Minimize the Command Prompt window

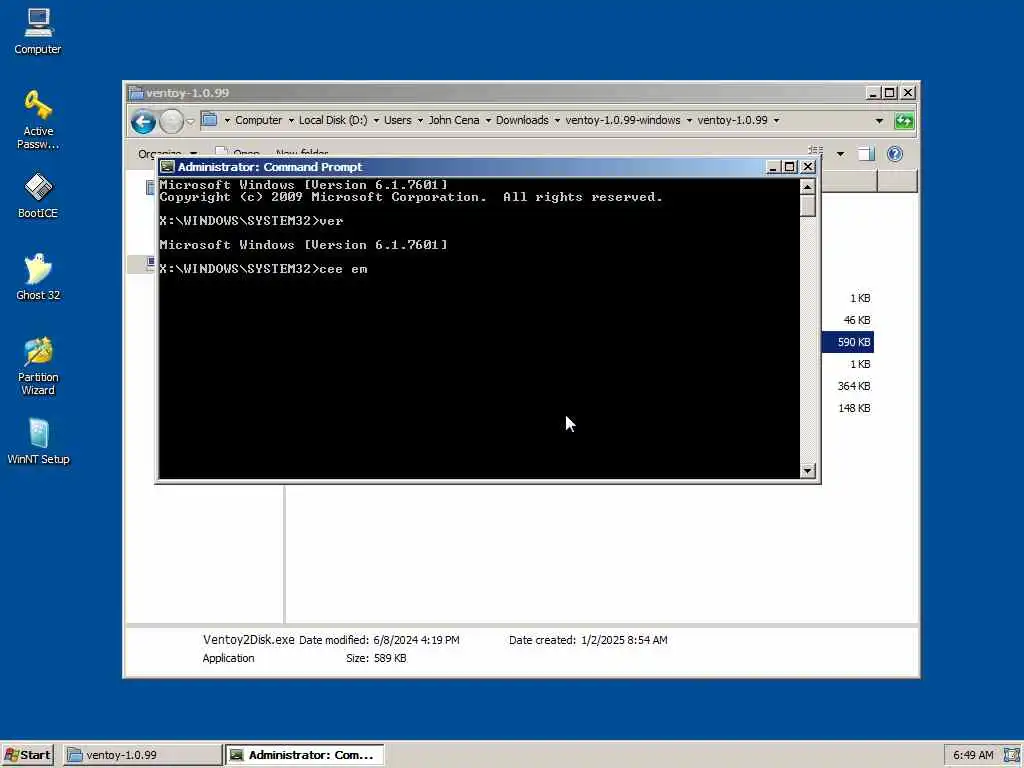click(773, 167)
